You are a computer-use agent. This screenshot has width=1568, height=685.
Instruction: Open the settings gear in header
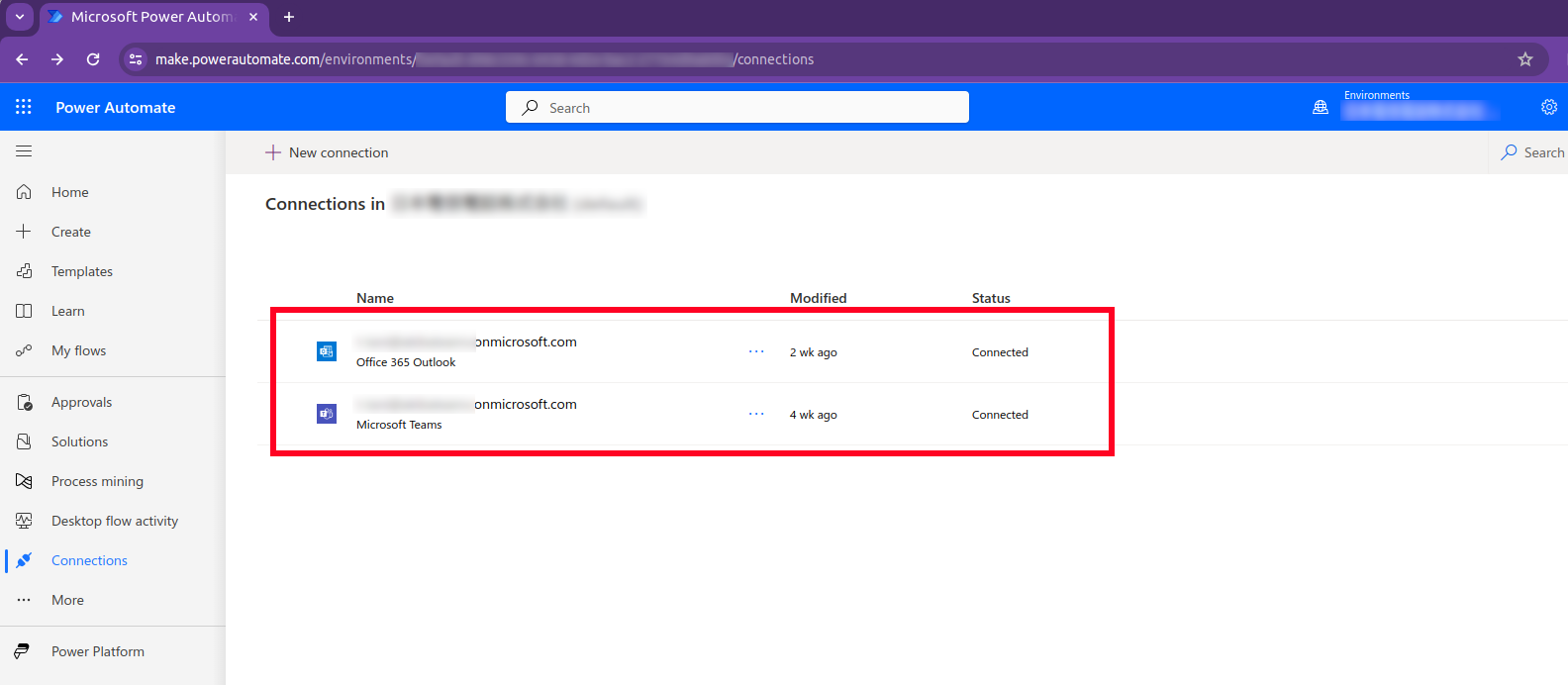[x=1549, y=107]
